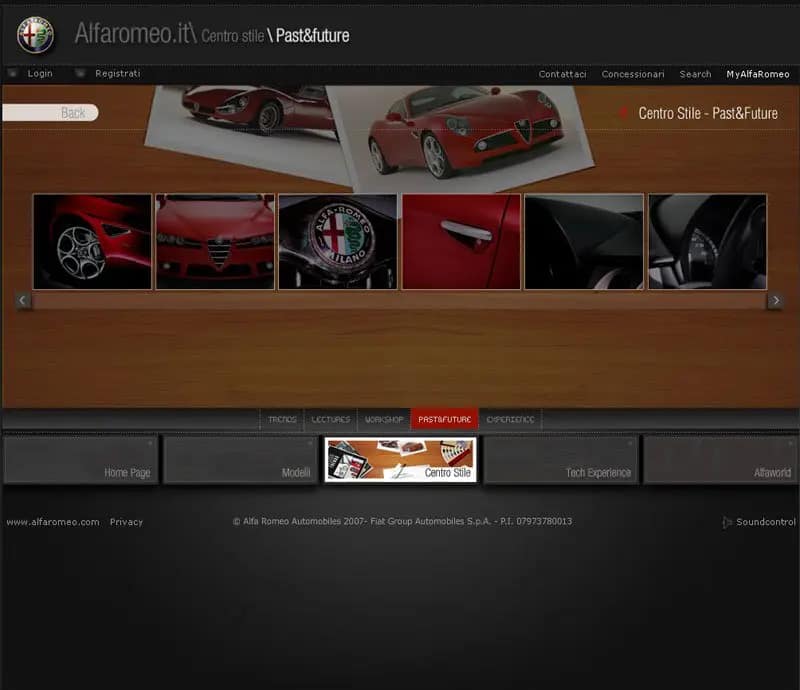800x690 pixels.
Task: Select the Past&Future tab
Action: tap(444, 420)
